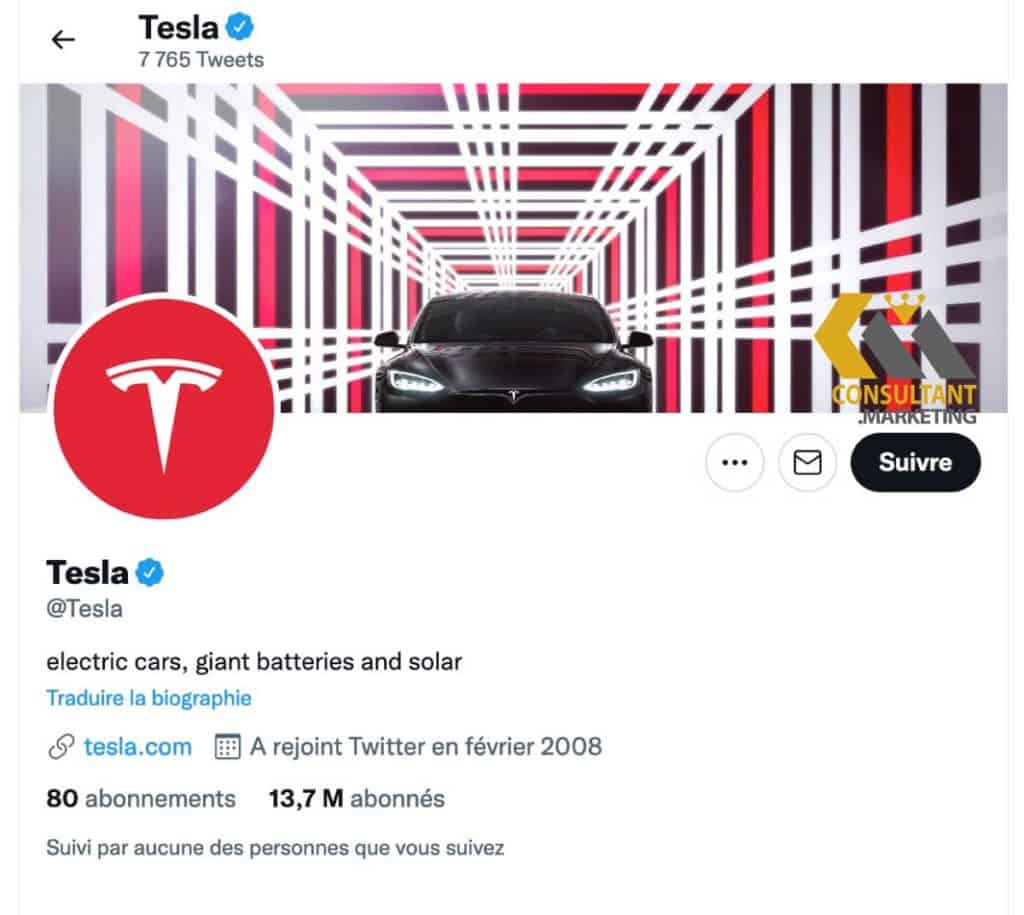
Task: Click Suivi par aucune des personnes text
Action: [276, 847]
